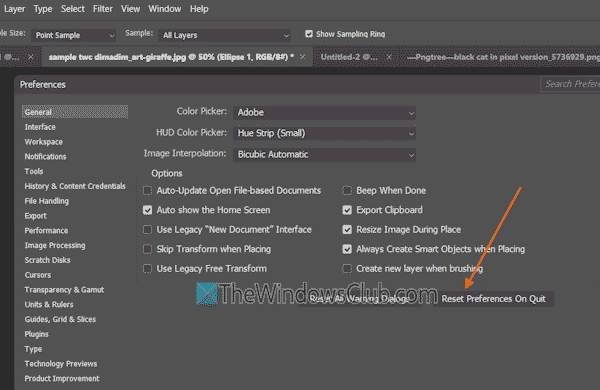Open the Window menu
The width and height of the screenshot is (600, 390).
(x=165, y=9)
